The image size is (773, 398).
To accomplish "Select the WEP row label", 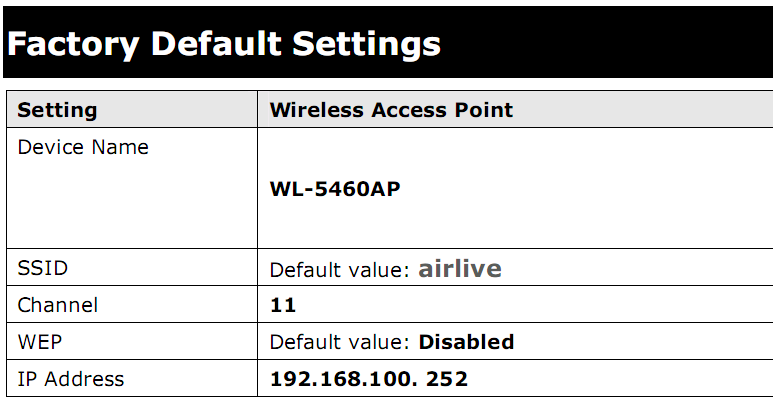I will coord(40,342).
